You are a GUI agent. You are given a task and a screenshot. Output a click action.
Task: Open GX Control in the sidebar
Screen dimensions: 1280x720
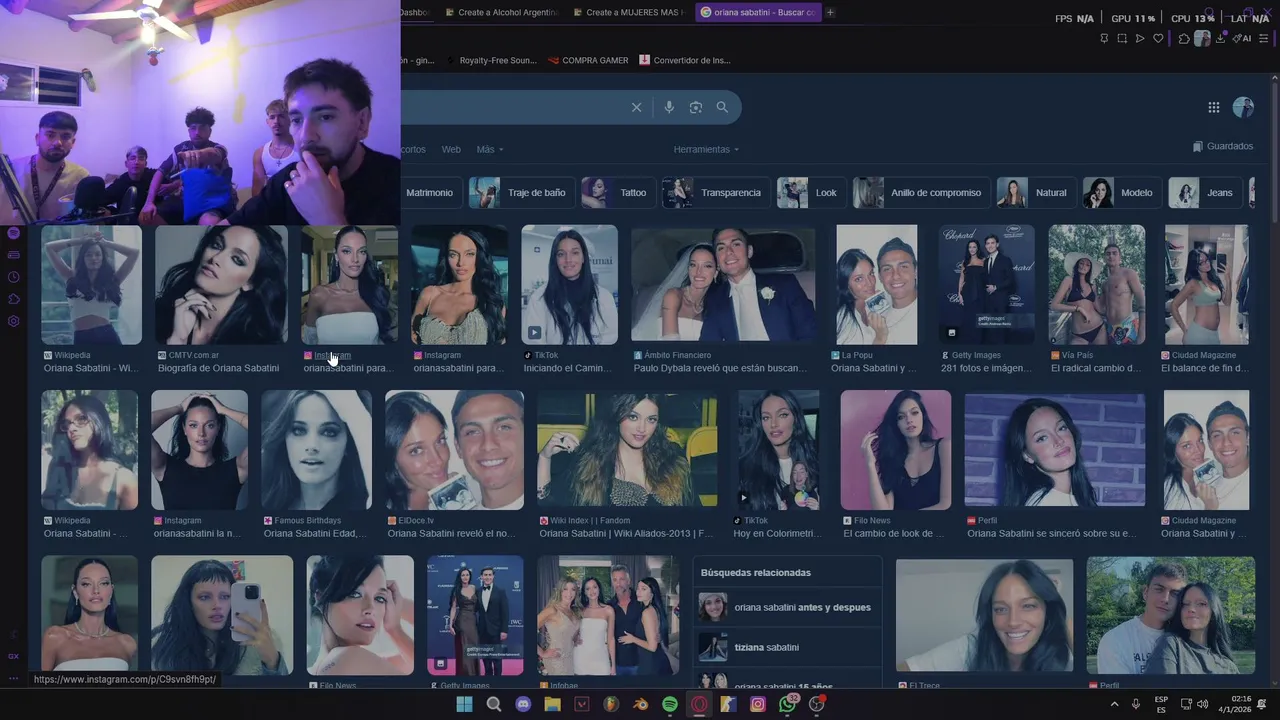(13, 656)
